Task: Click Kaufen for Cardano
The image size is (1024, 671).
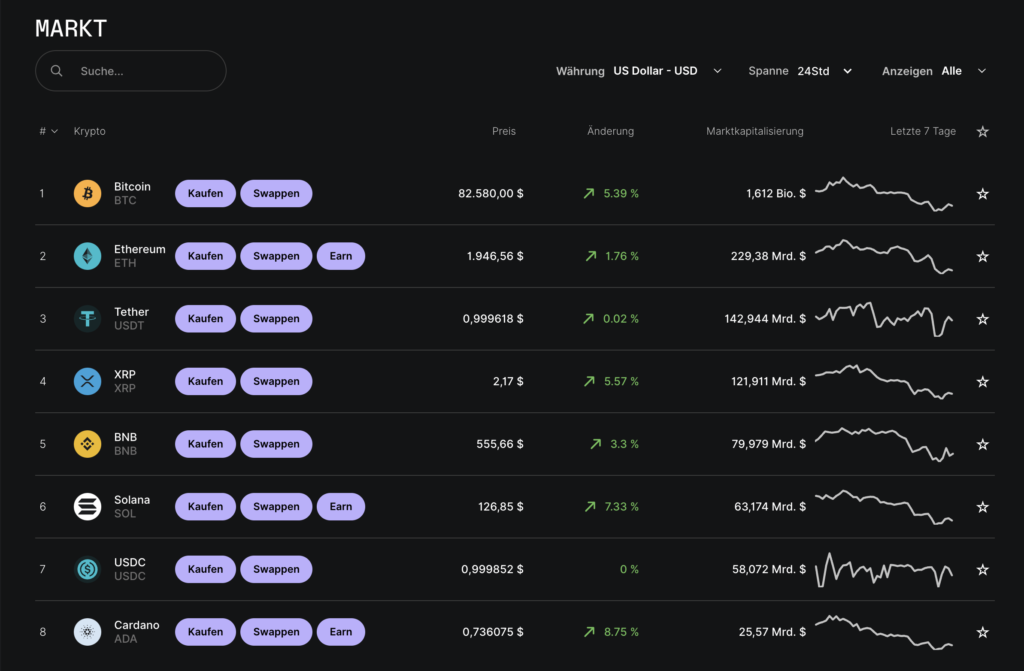Action: coord(205,632)
